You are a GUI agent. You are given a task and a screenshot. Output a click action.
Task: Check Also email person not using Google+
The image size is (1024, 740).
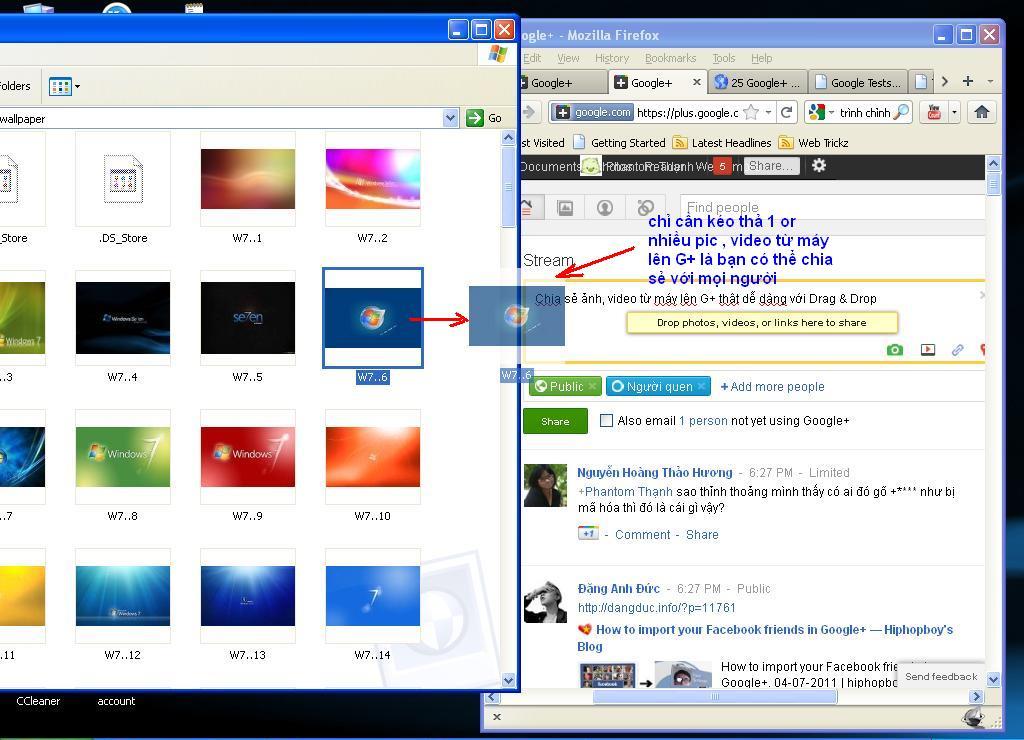606,421
